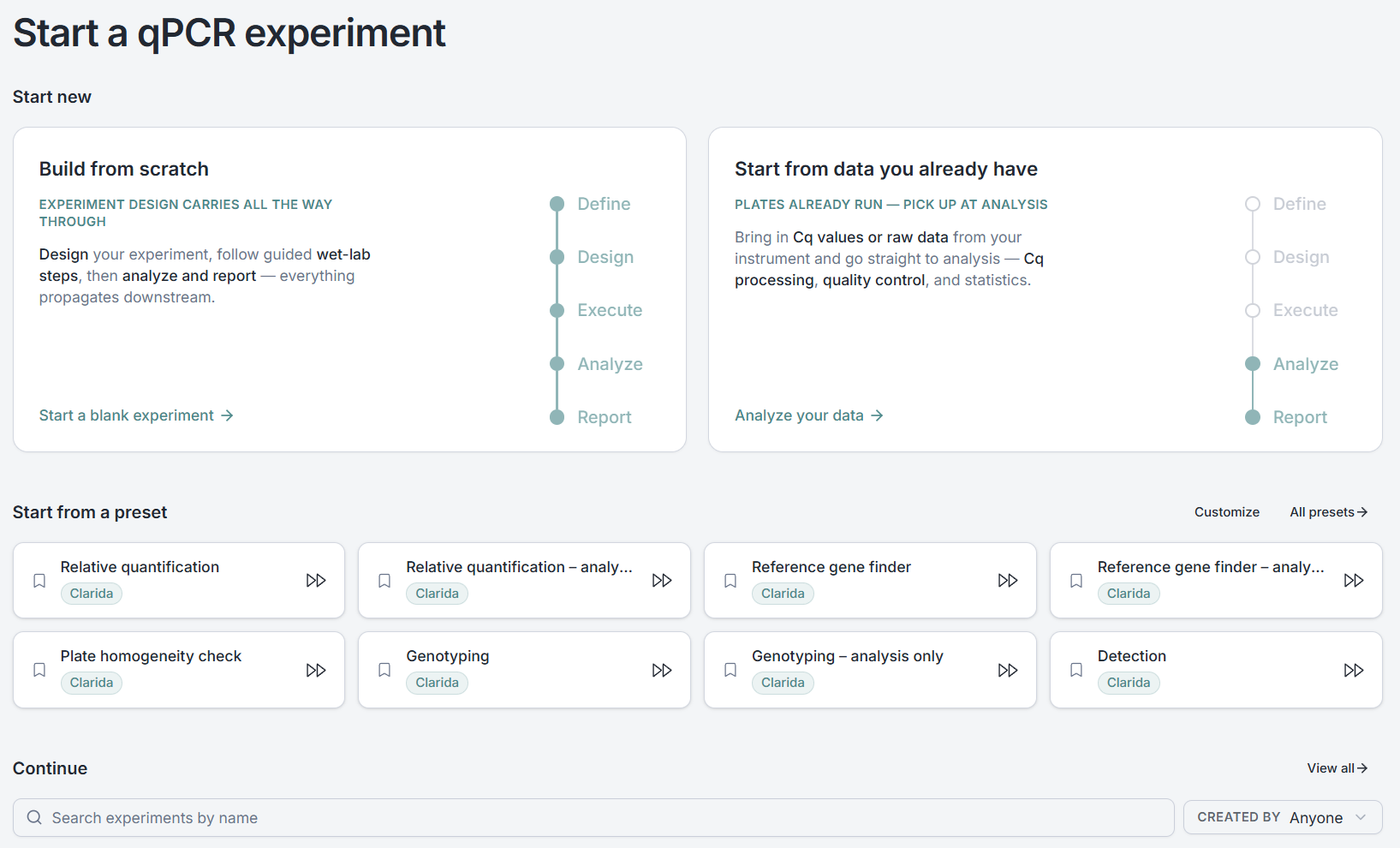Bookmark the Plate homogeneity check preset
This screenshot has height=848, width=1400.
point(39,670)
